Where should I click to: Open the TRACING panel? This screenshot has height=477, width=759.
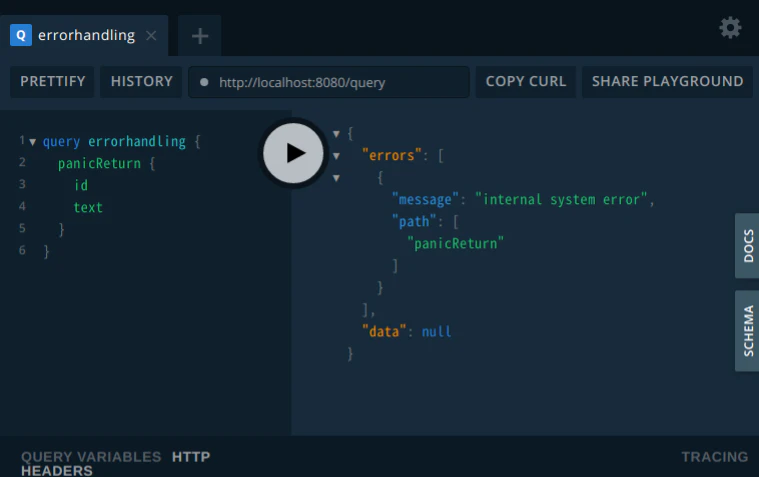(x=714, y=457)
